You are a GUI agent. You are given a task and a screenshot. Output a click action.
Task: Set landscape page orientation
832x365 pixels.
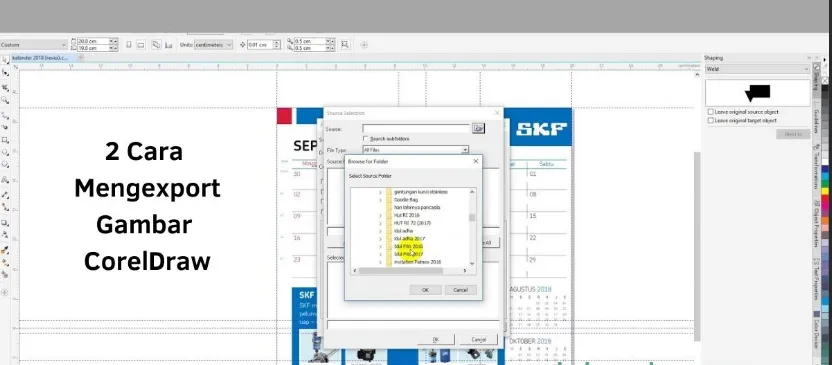pyautogui.click(x=141, y=45)
